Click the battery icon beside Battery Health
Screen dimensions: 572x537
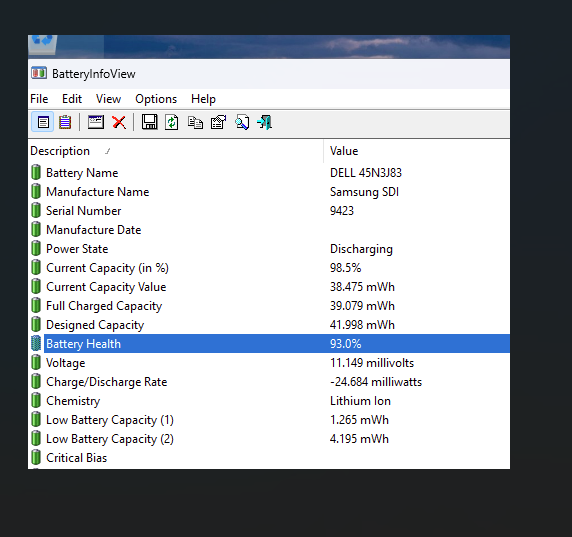pyautogui.click(x=36, y=343)
